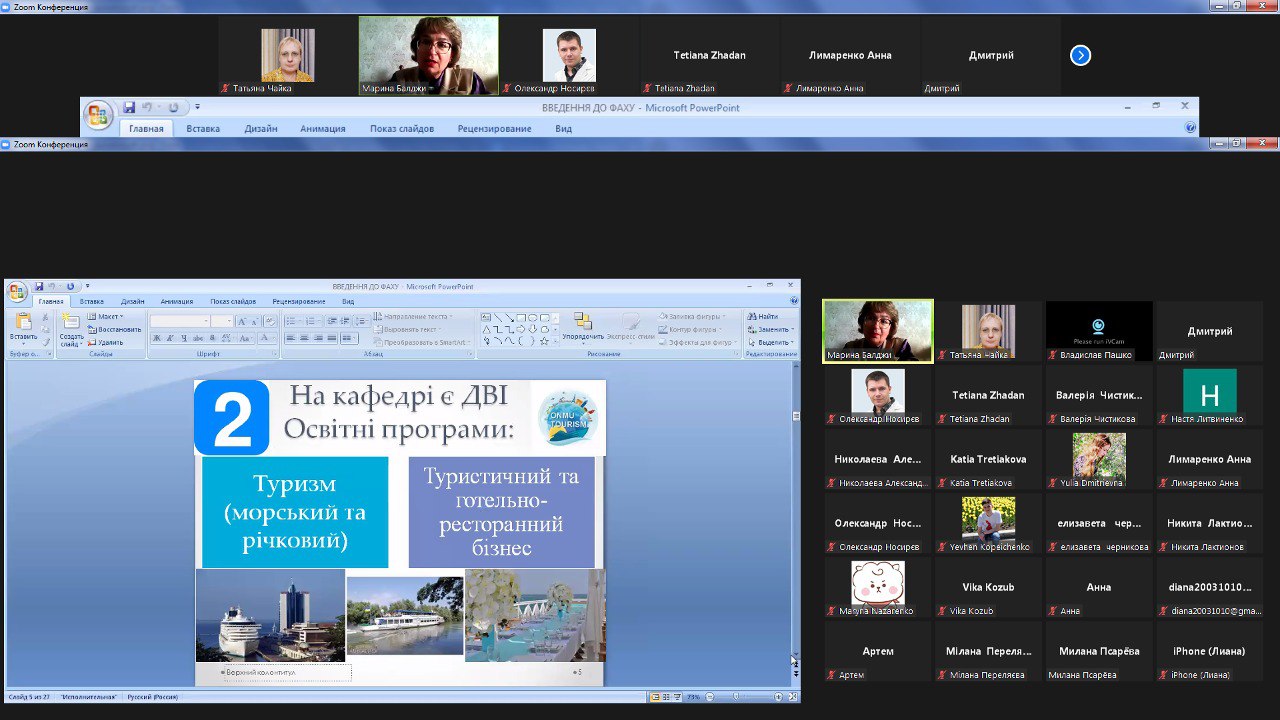Expand the Select (Выделить) dropdown
Screen dimensions: 1280x720
(774, 342)
